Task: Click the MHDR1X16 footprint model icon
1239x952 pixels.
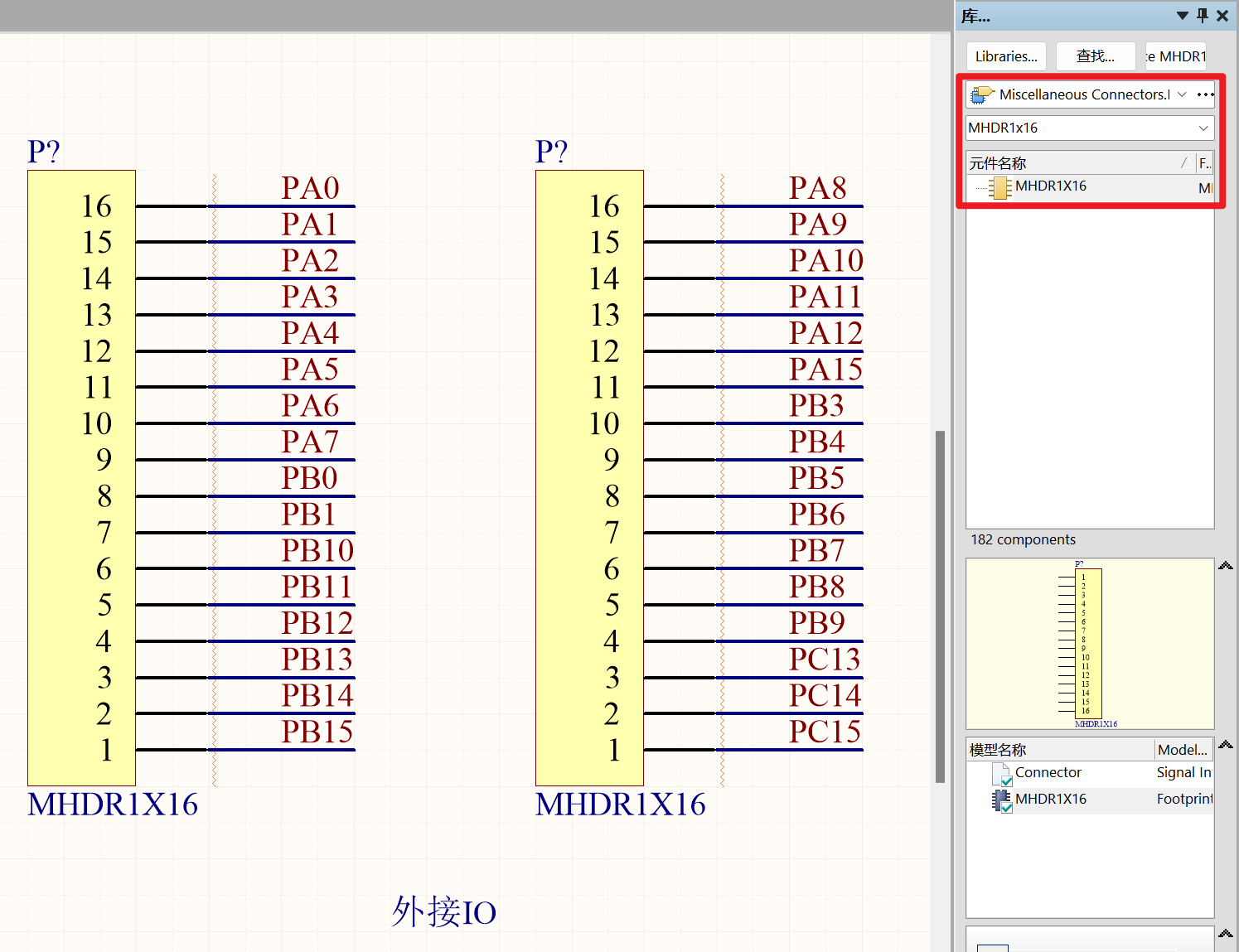Action: click(x=1003, y=800)
